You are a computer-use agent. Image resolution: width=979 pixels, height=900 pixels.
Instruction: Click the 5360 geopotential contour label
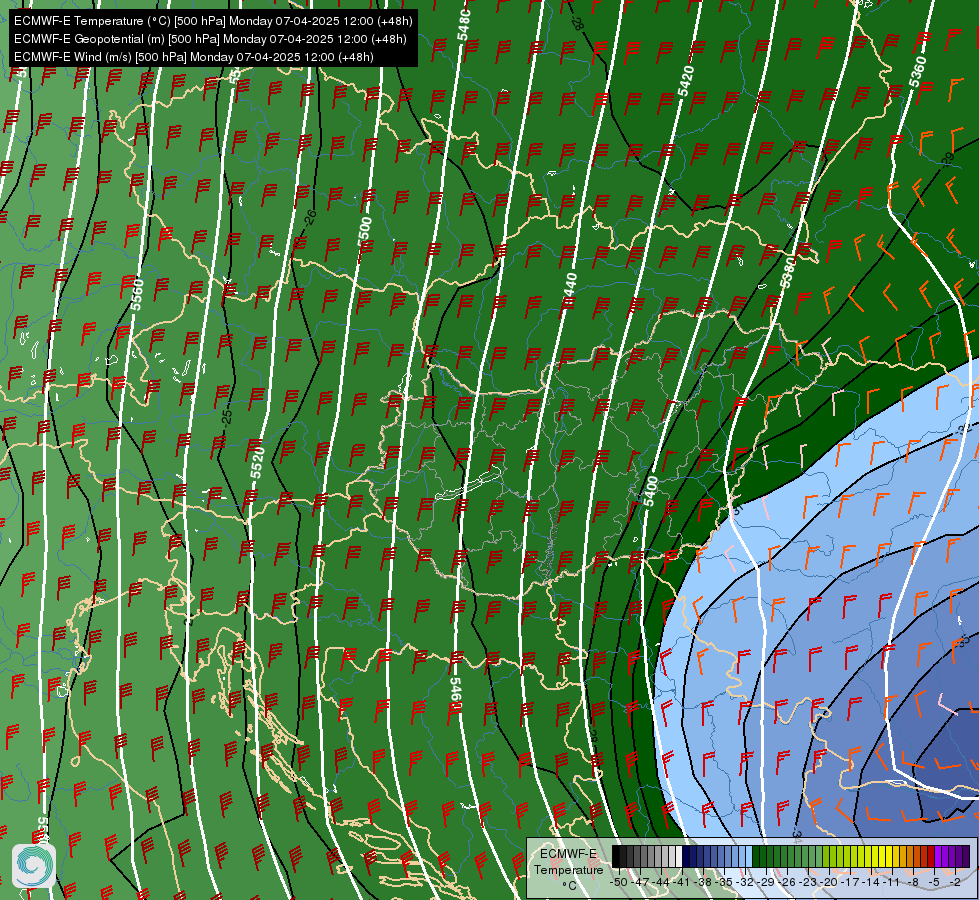[x=918, y=72]
